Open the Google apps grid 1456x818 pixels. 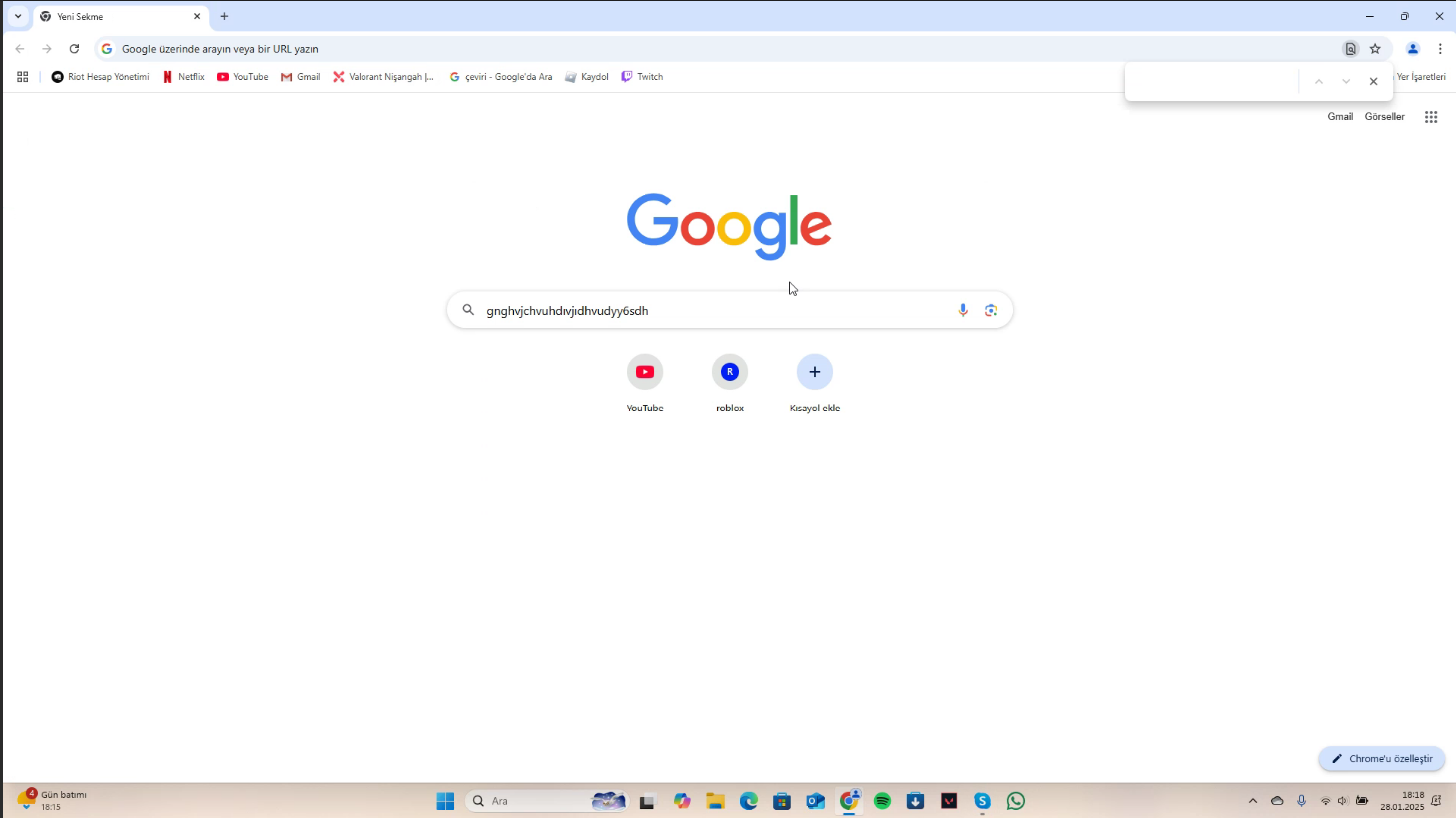1431,117
